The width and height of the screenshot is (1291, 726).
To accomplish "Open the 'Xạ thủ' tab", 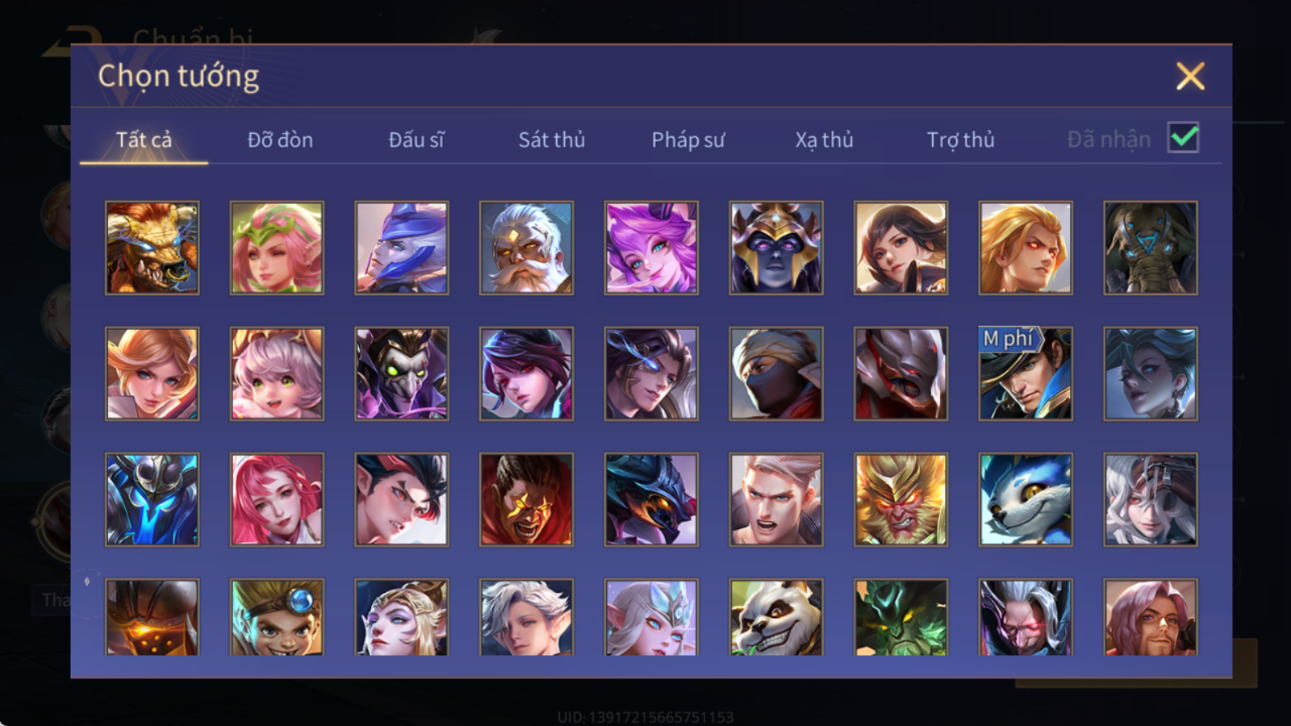I will (824, 140).
